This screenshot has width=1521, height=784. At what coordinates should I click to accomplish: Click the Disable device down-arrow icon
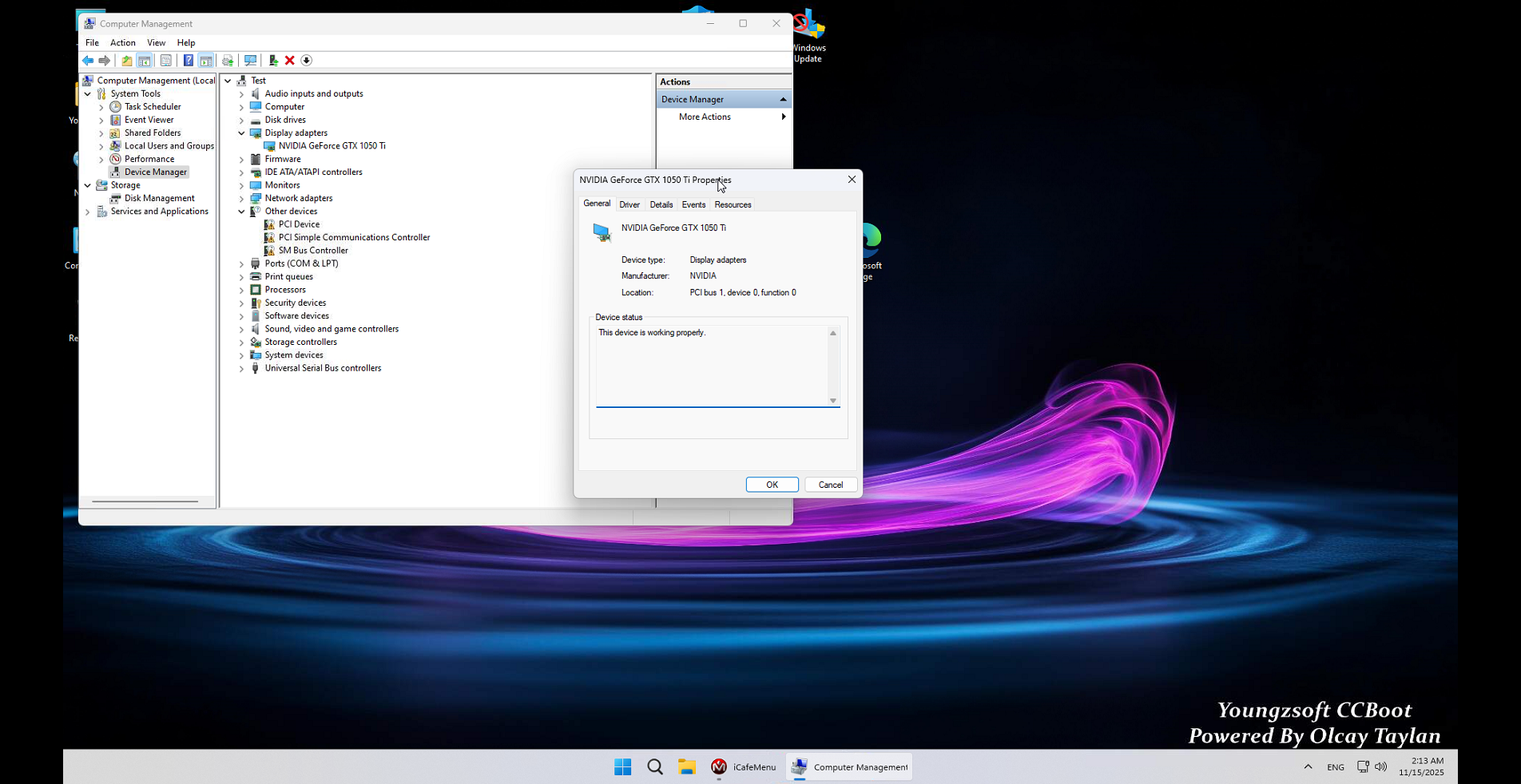coord(307,61)
